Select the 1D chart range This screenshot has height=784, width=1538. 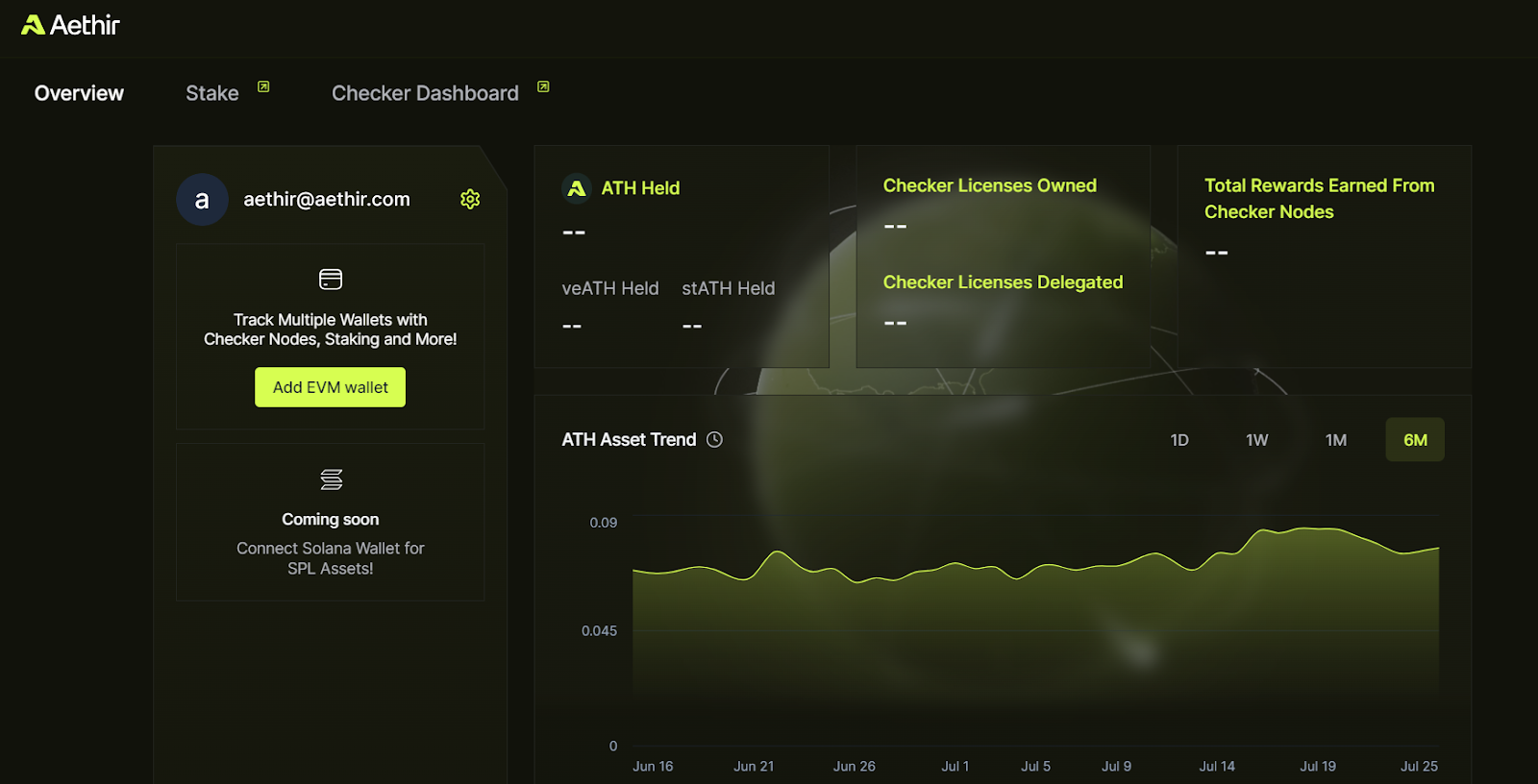pyautogui.click(x=1179, y=440)
